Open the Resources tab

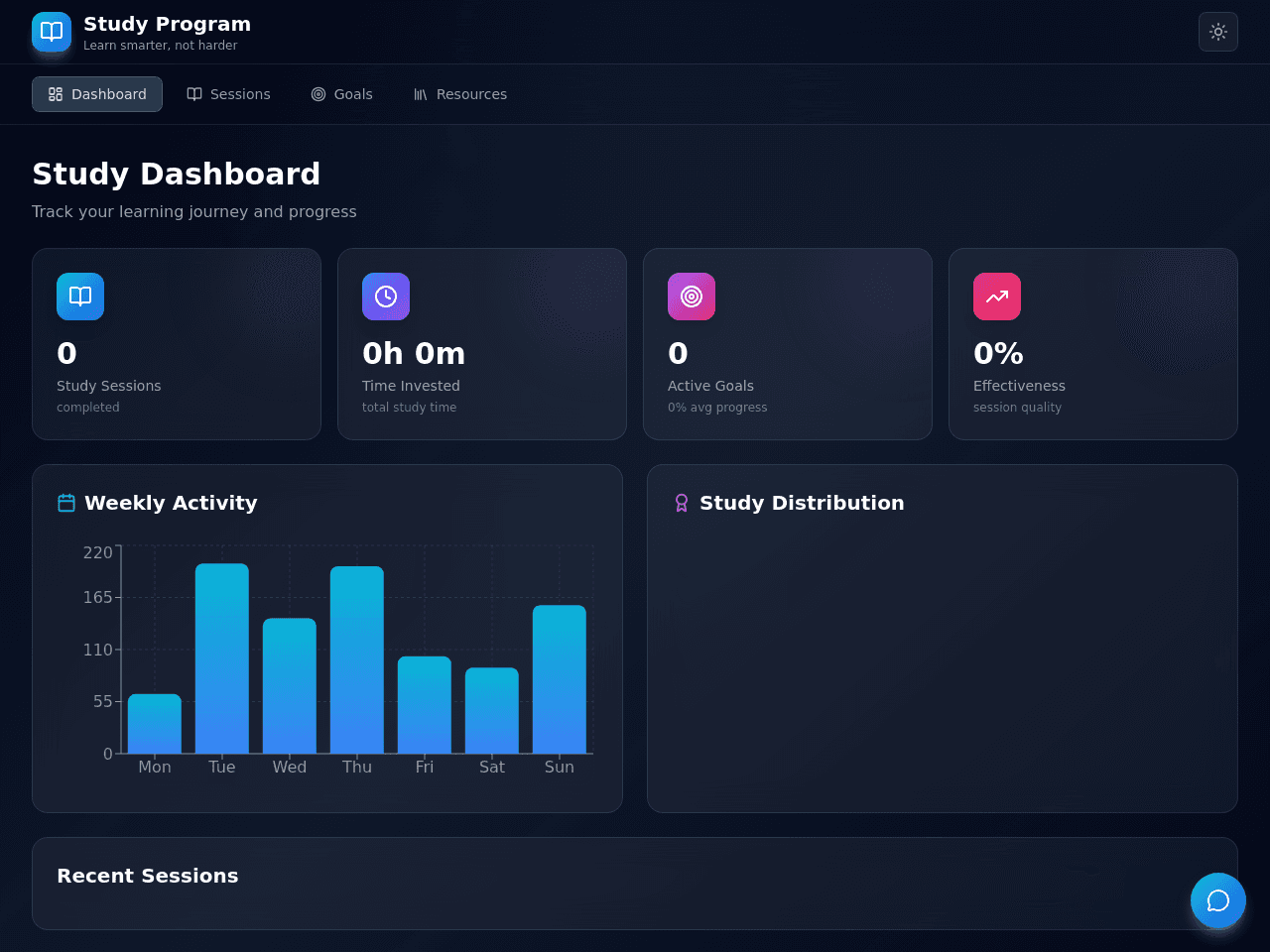(460, 94)
